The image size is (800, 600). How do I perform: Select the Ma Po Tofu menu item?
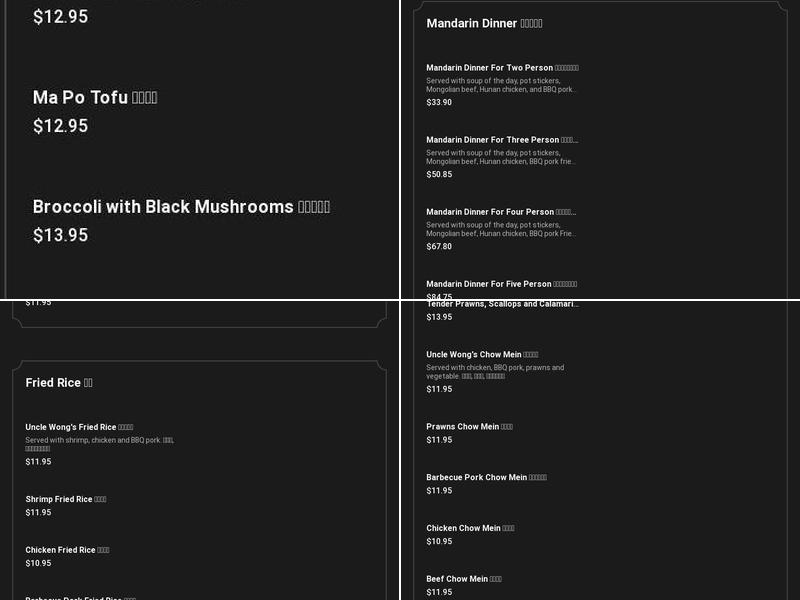(95, 97)
